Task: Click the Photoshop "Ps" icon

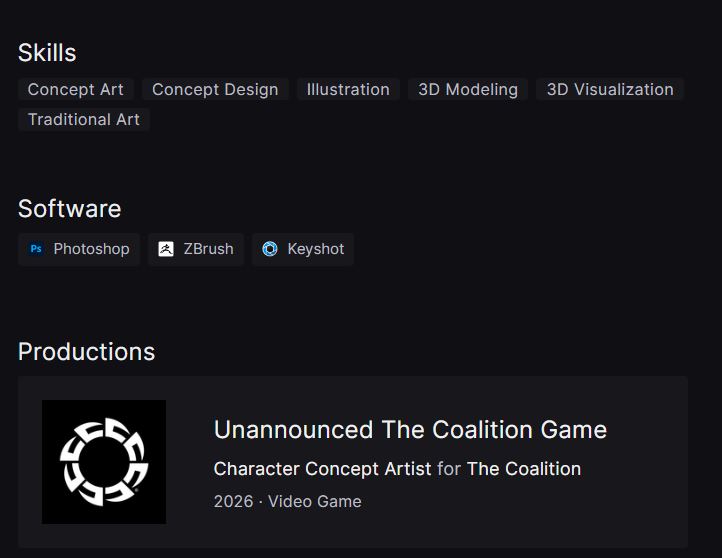Action: [x=36, y=249]
